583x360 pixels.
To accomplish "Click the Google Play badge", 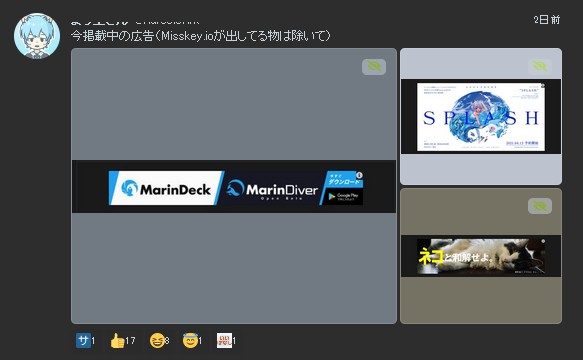I will click(342, 196).
